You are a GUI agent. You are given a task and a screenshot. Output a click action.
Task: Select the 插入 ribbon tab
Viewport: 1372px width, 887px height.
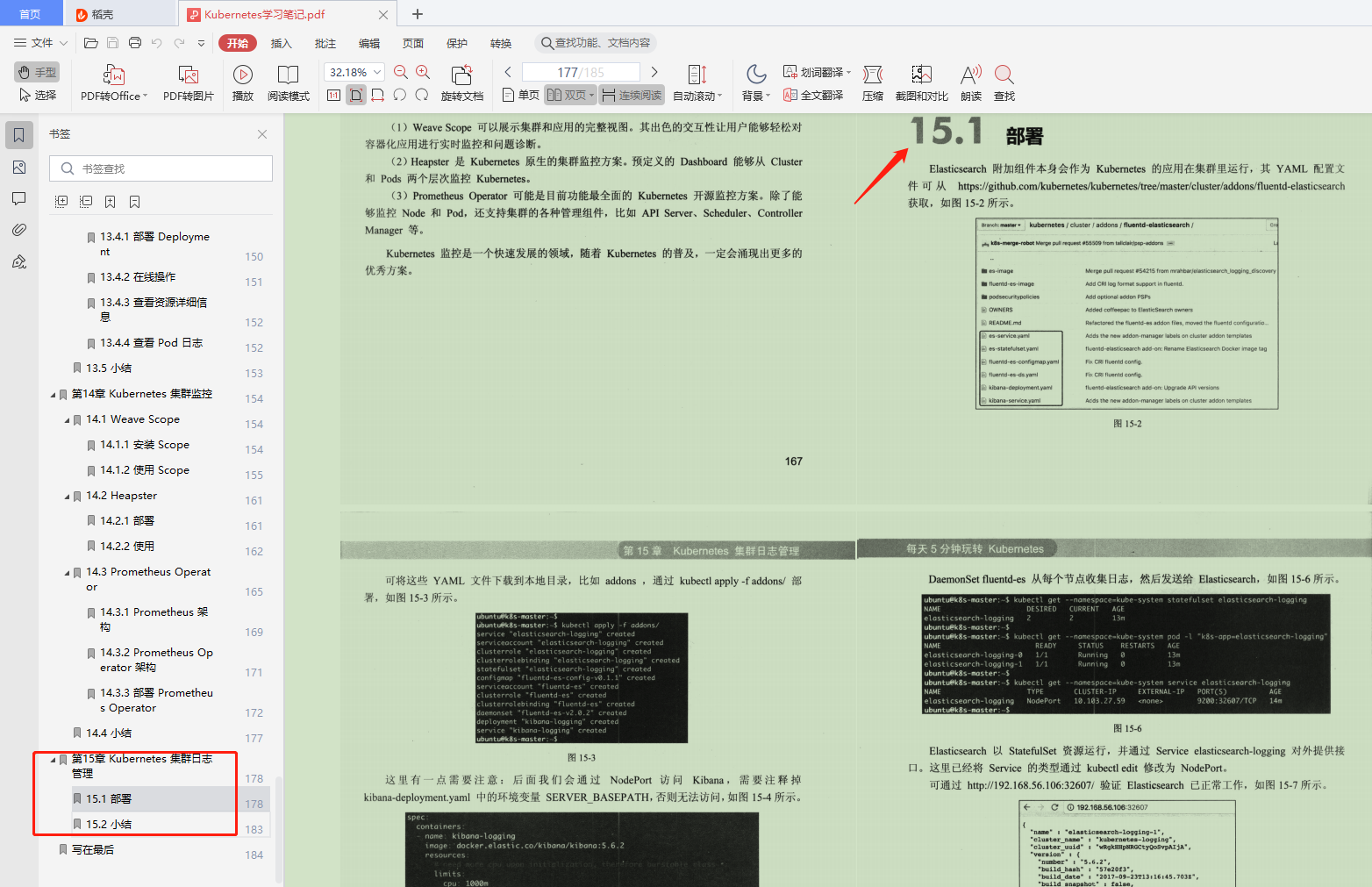pyautogui.click(x=282, y=43)
